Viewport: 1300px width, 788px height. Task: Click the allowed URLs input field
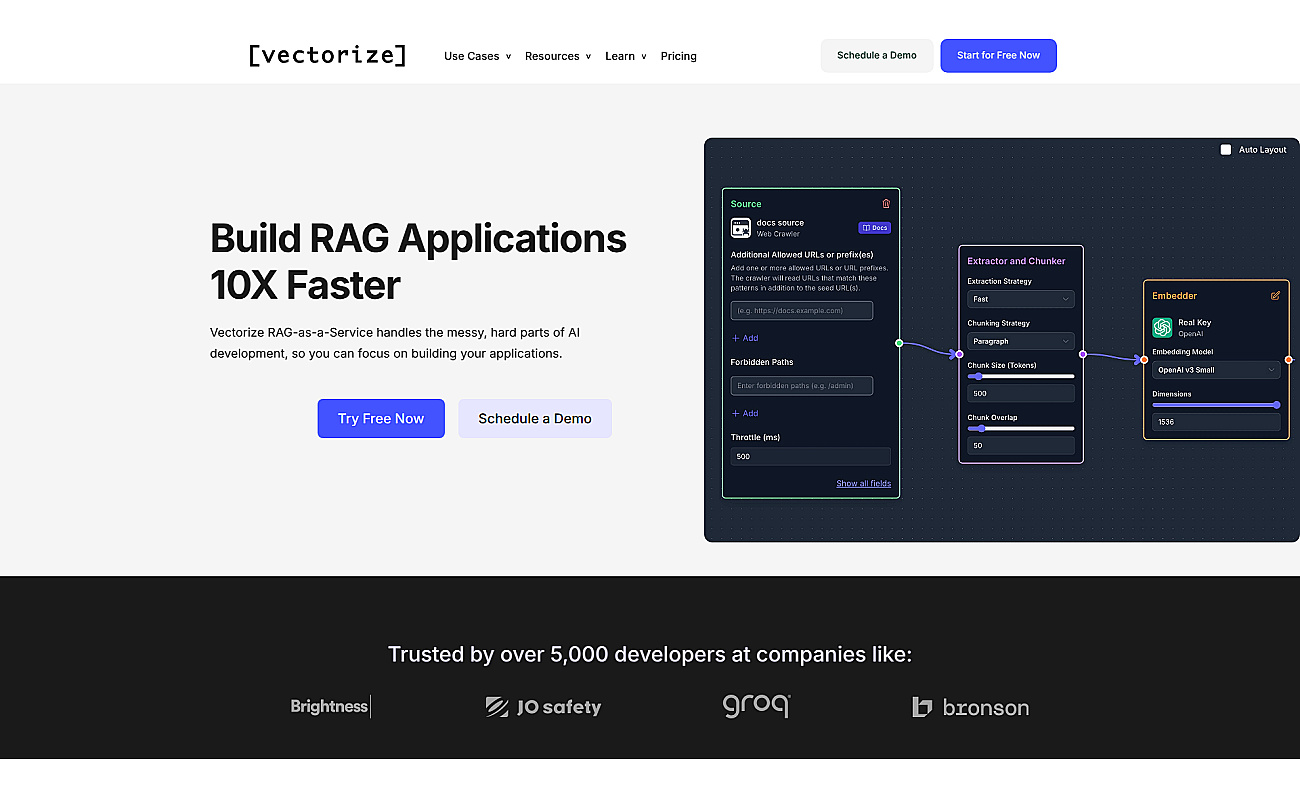[x=802, y=310]
